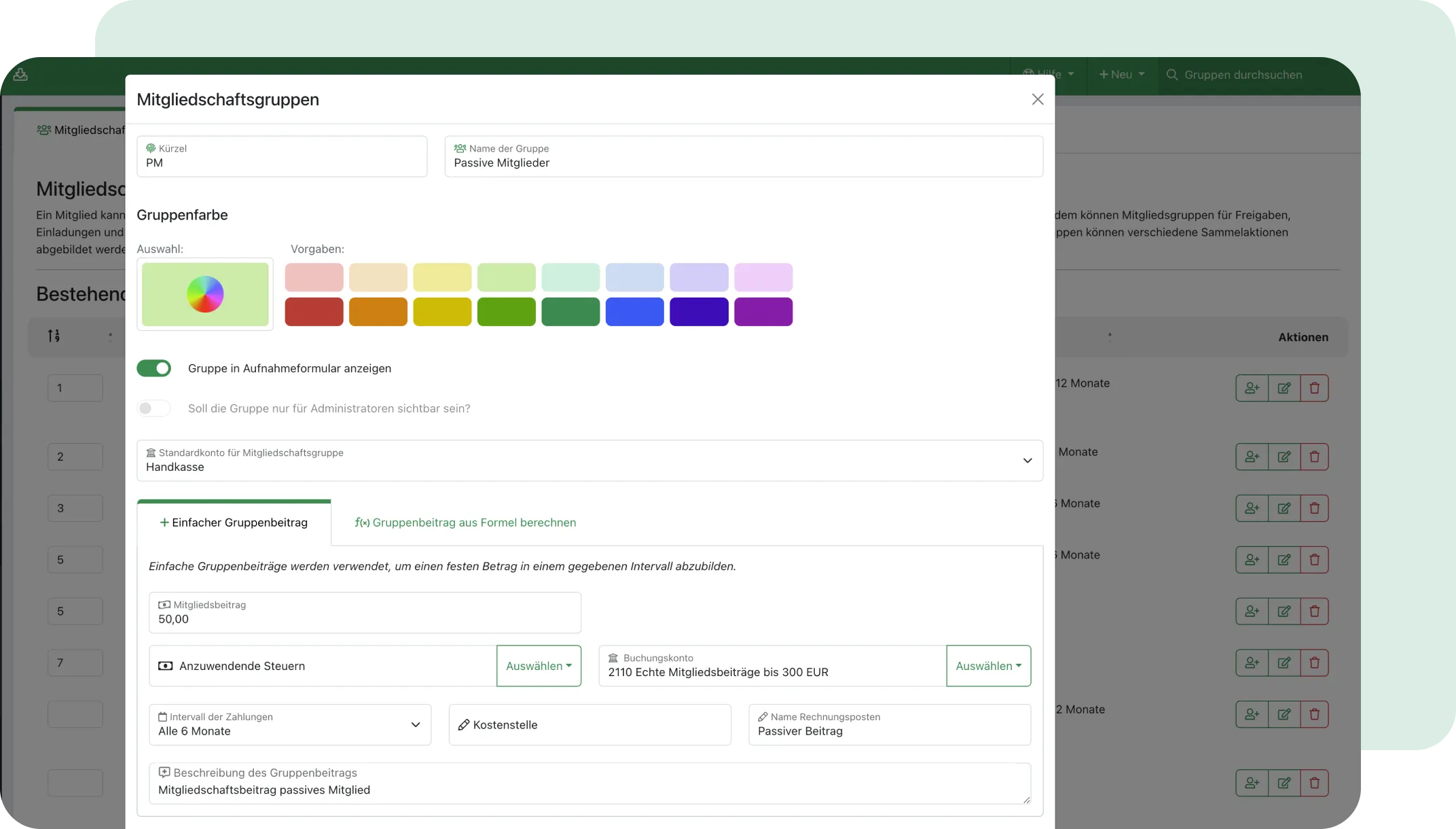The height and width of the screenshot is (829, 1456).
Task: Edit the group in row 3
Action: point(1284,508)
